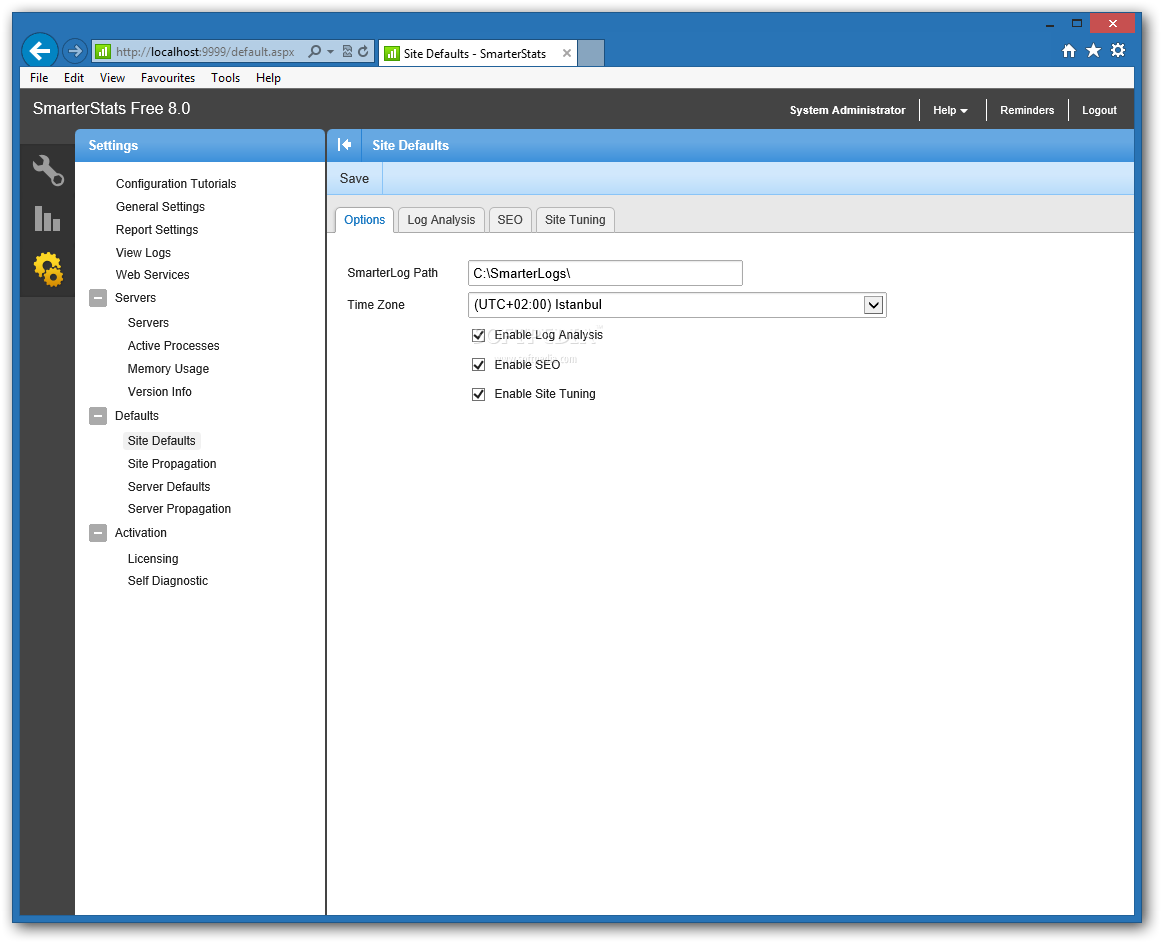Image resolution: width=1162 pixels, height=943 pixels.
Task: Collapse the Defaults tree group
Action: 98,416
